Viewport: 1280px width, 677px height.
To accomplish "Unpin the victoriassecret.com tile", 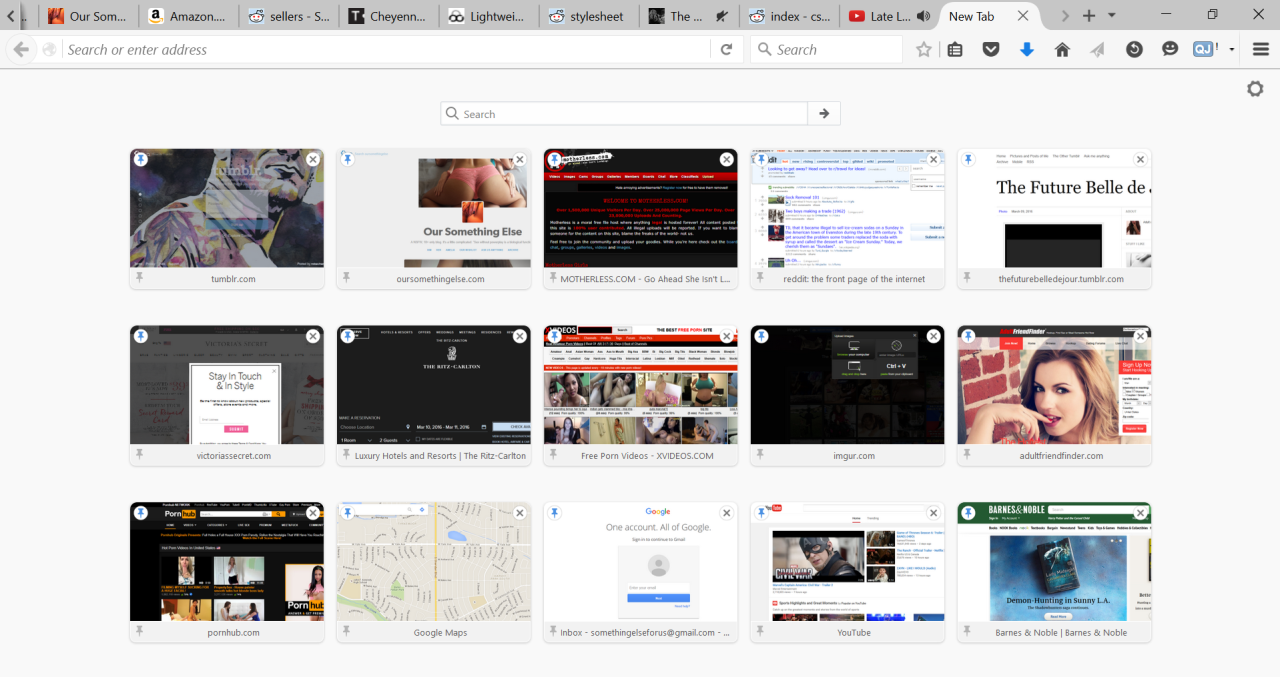I will (141, 336).
